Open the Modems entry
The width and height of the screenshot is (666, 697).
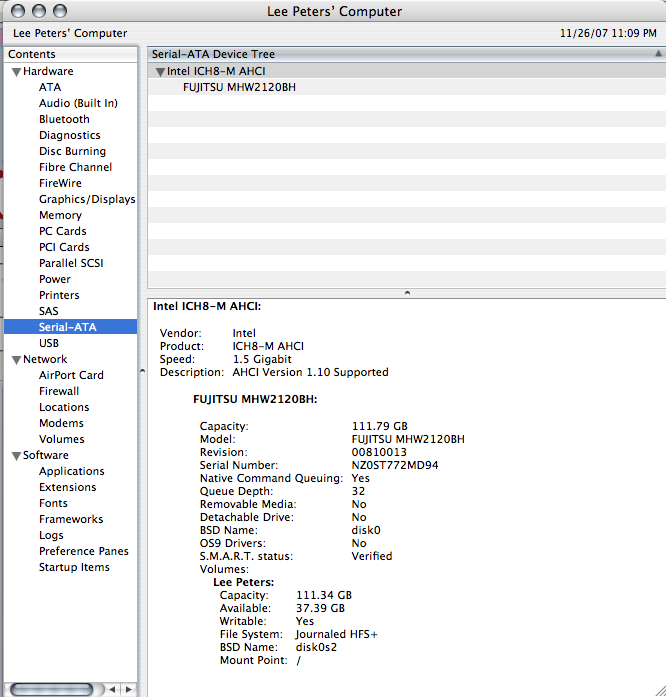(61, 423)
